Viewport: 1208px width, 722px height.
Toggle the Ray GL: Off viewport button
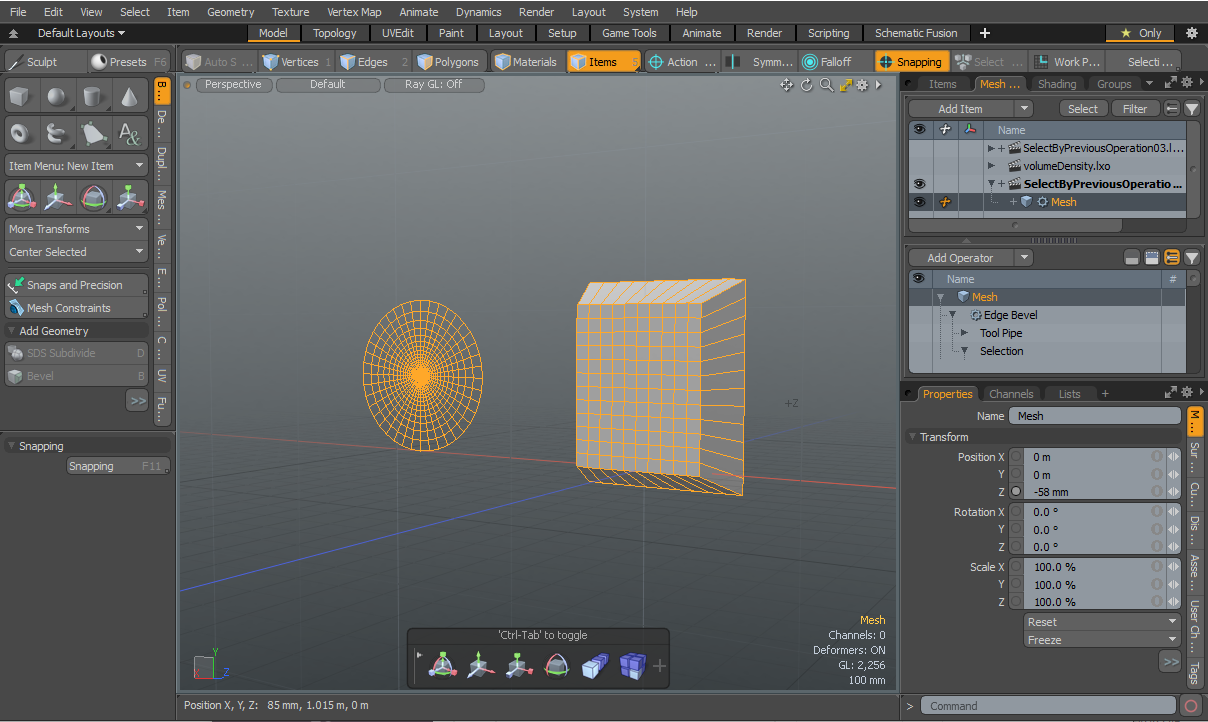click(434, 85)
